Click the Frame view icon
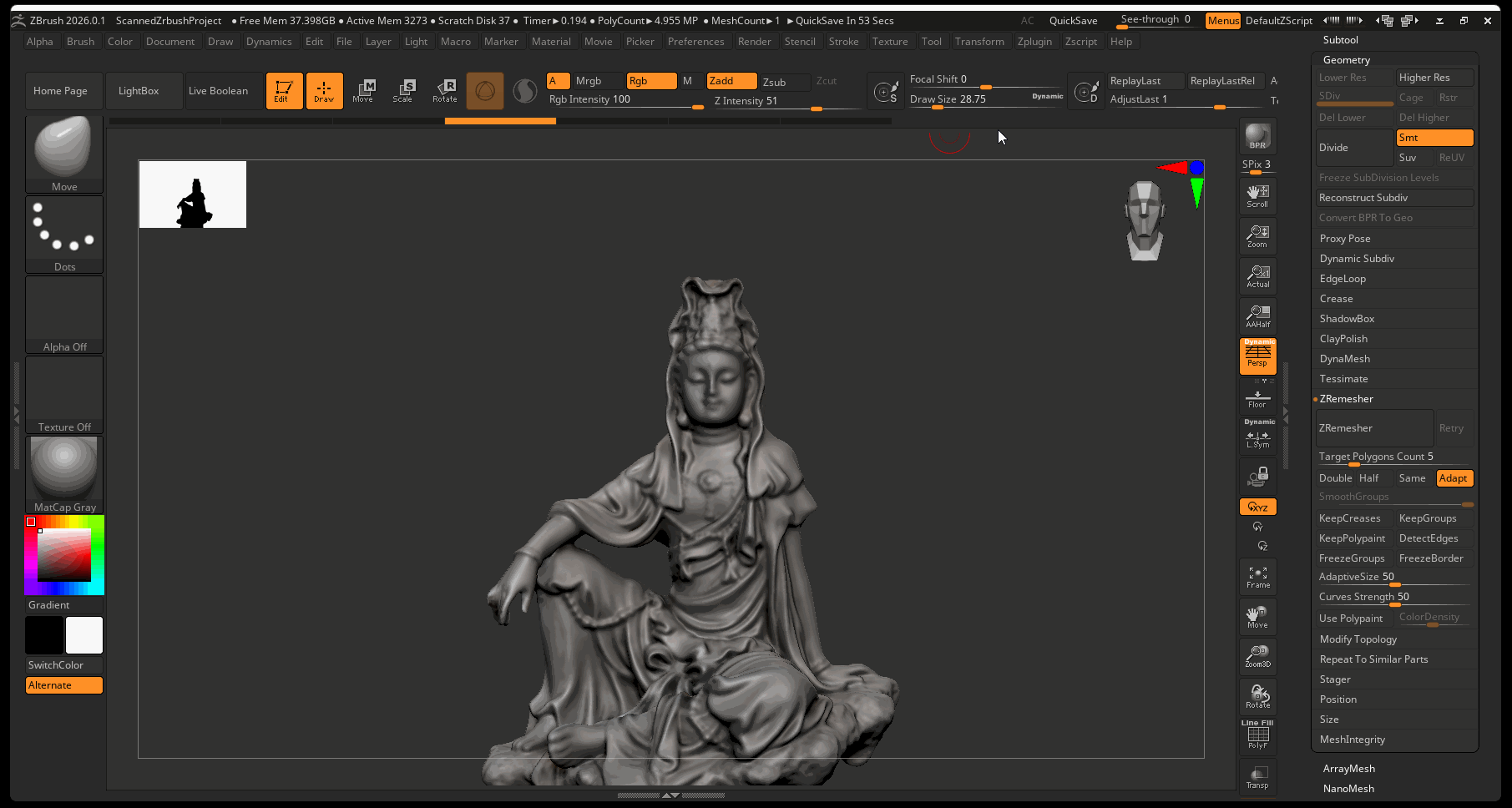 [1257, 577]
